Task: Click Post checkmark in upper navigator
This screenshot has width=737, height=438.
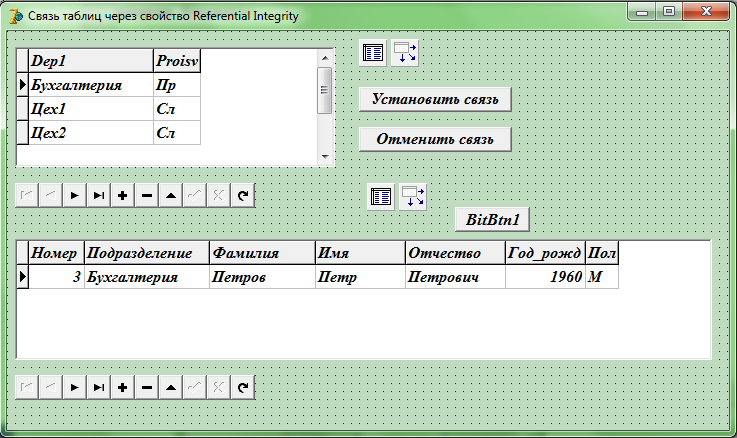Action: coord(195,196)
